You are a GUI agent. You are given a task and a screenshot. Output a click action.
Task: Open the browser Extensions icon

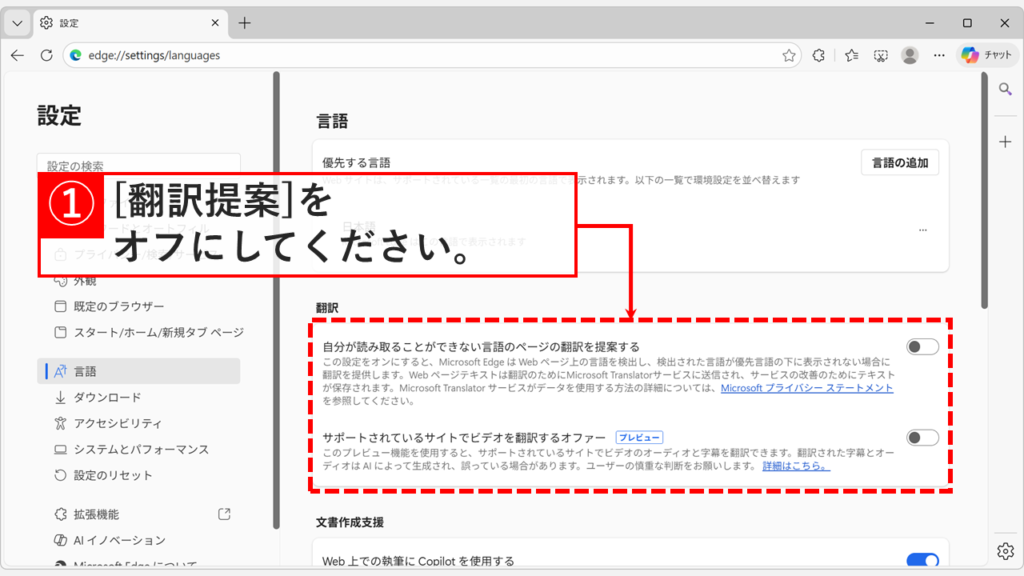[x=818, y=55]
